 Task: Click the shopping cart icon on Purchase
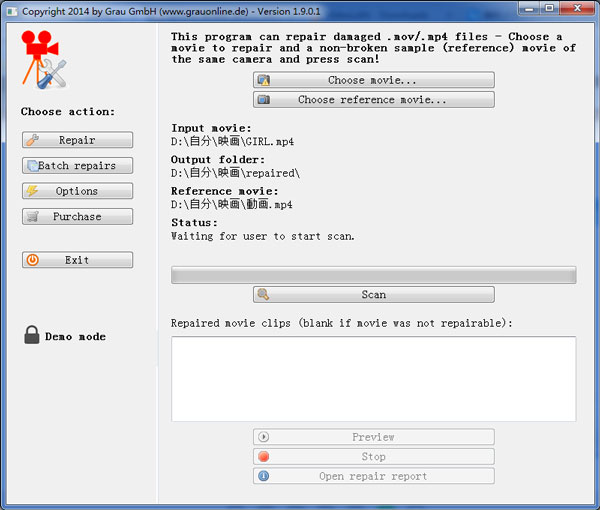(x=33, y=217)
